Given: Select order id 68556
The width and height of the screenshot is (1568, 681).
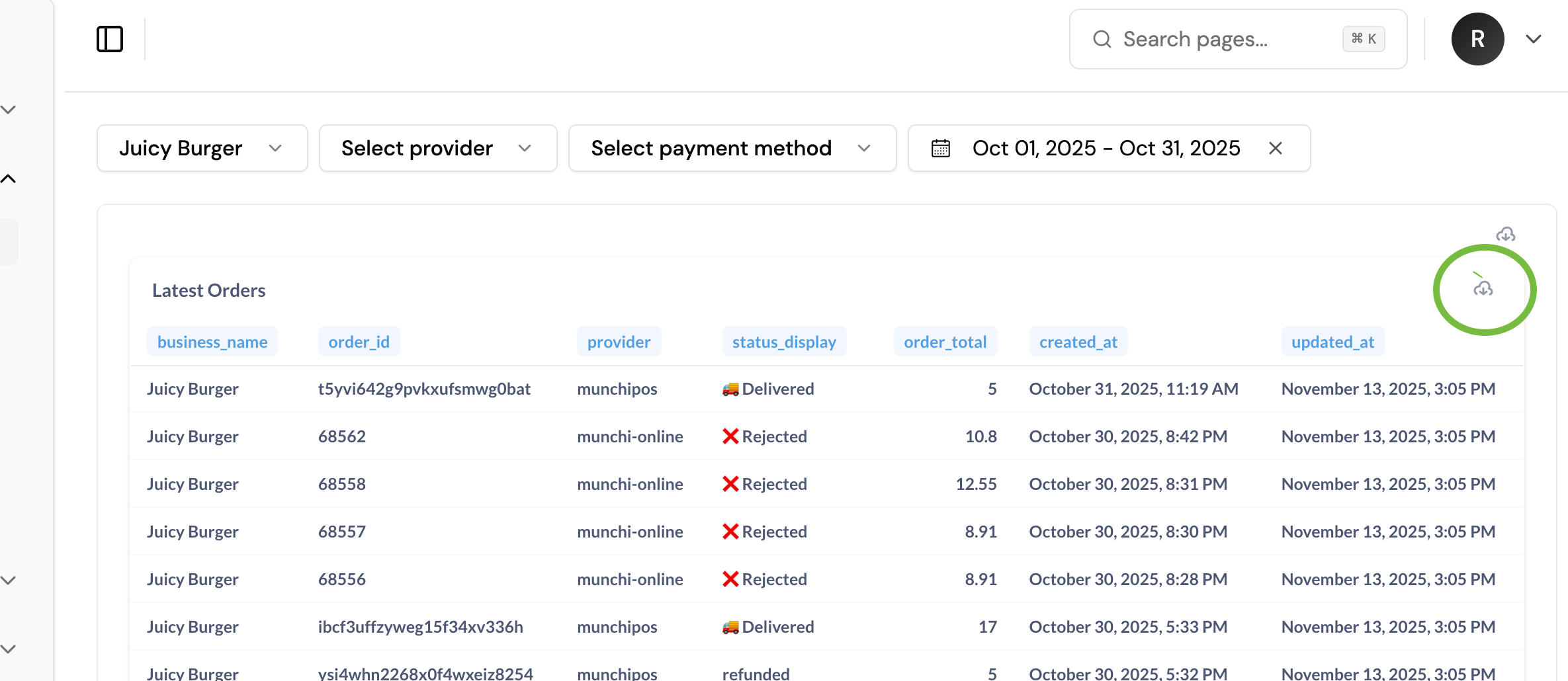Looking at the screenshot, I should 342,579.
